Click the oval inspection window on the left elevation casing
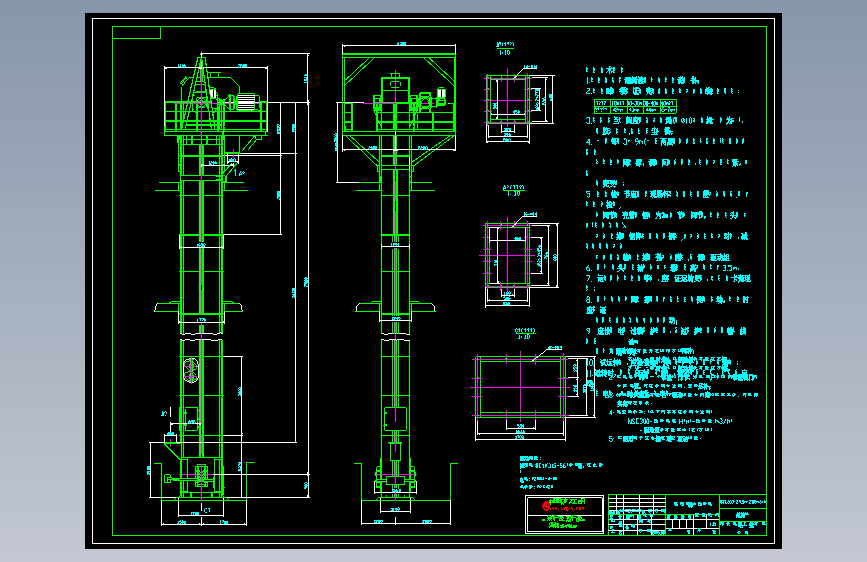Image resolution: width=867 pixels, height=562 pixels. point(191,371)
